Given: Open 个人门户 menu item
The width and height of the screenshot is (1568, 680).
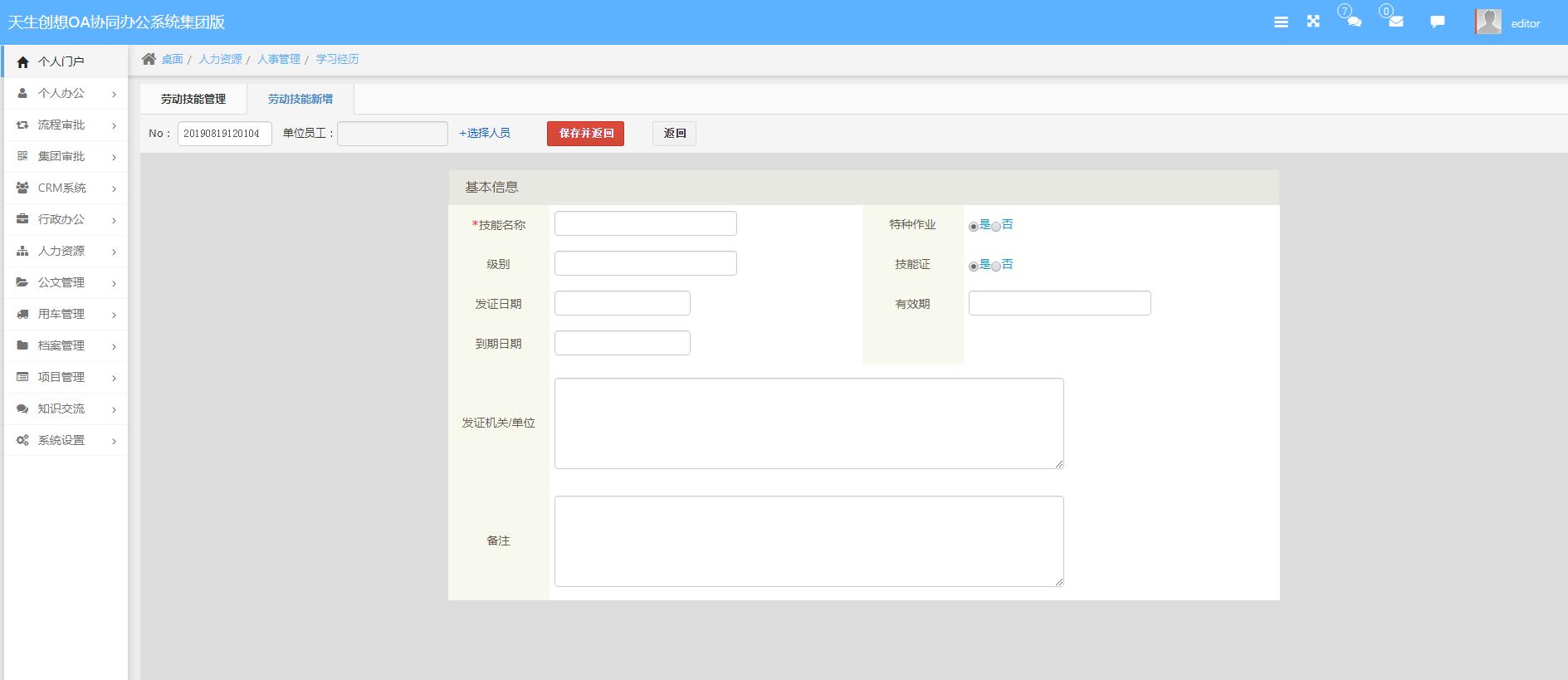Looking at the screenshot, I should (x=66, y=61).
